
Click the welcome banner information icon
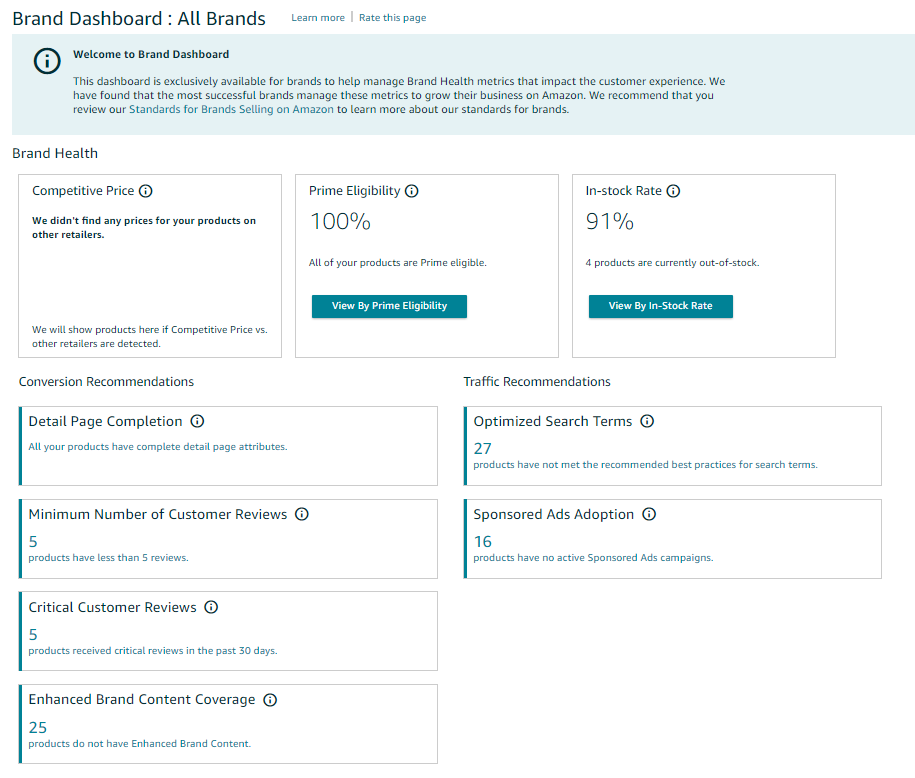coord(47,61)
